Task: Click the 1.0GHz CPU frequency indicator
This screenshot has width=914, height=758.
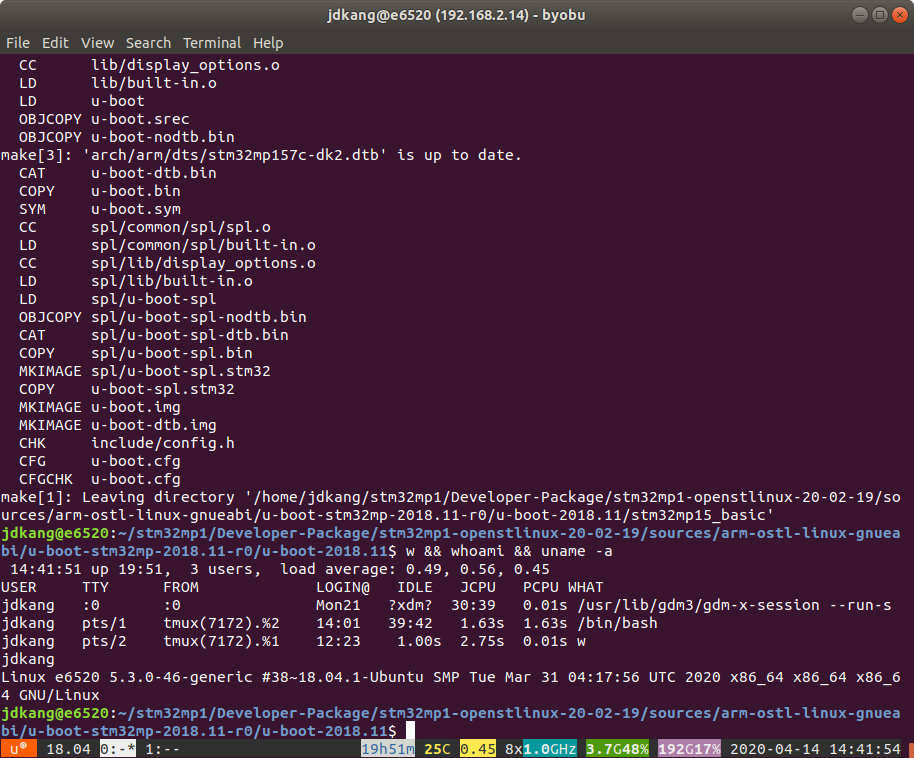Action: [550, 749]
